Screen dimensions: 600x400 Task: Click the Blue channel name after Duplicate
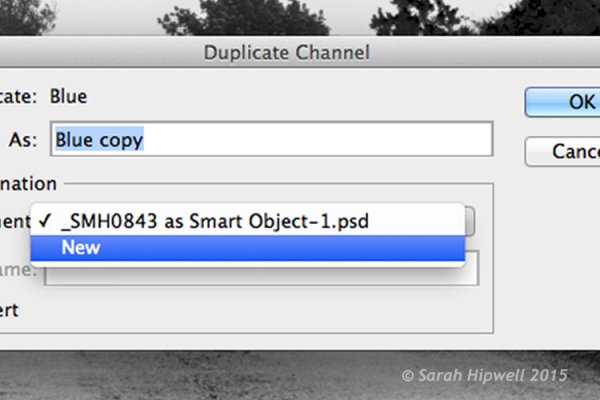click(x=68, y=97)
